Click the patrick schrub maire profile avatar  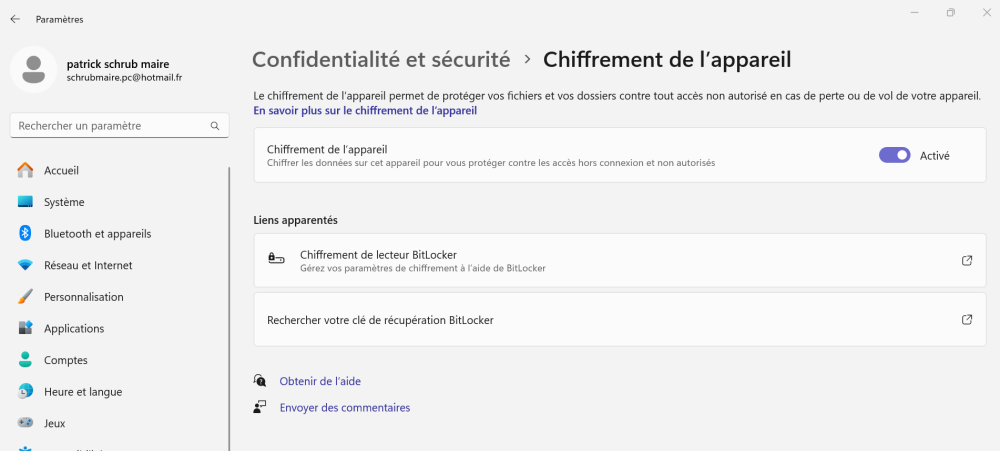click(x=33, y=69)
